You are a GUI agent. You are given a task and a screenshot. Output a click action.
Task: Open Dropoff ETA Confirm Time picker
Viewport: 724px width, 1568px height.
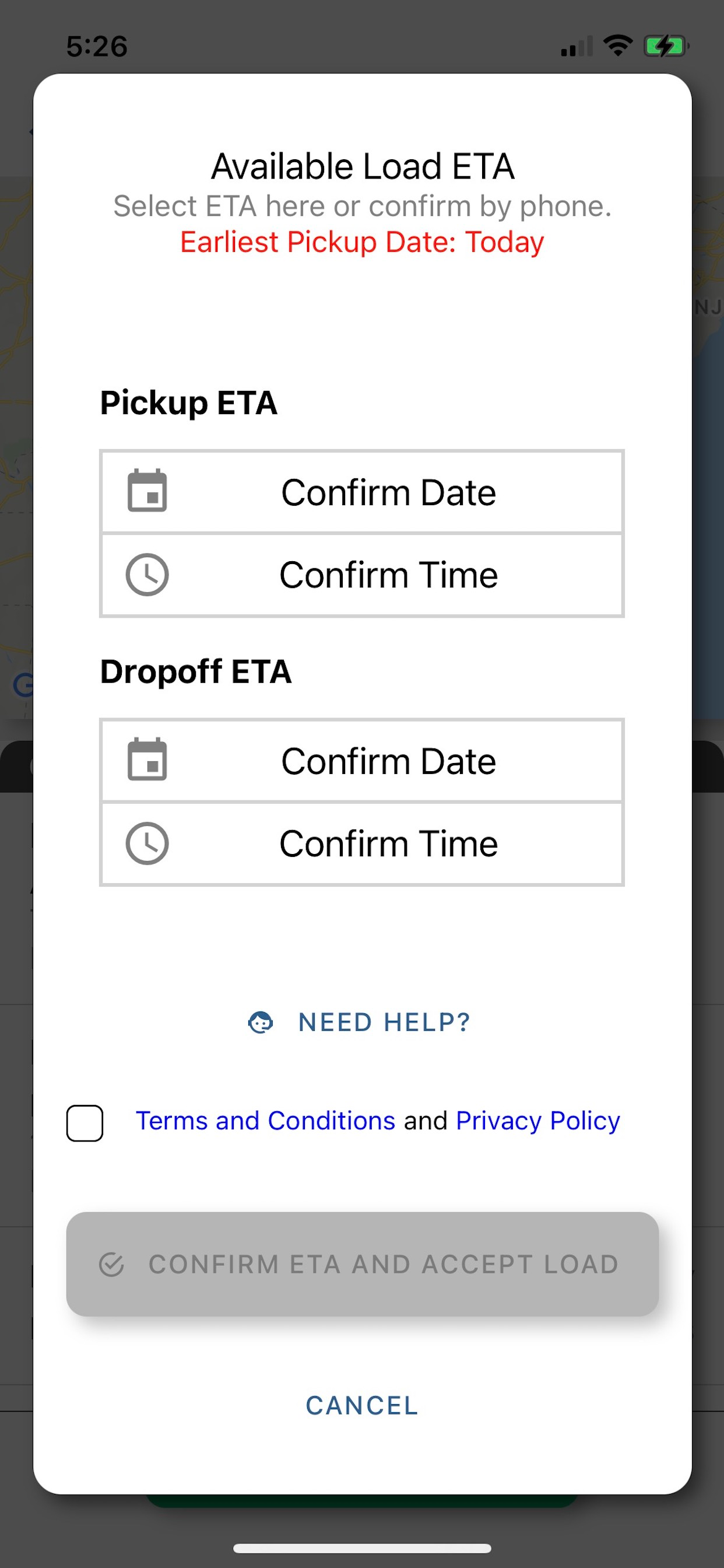tap(388, 844)
